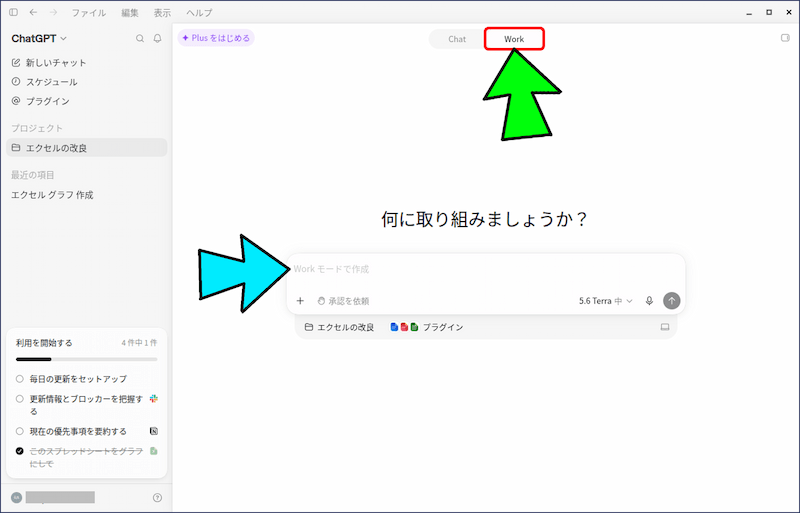Click the plus attach icon in composer

pyautogui.click(x=300, y=301)
